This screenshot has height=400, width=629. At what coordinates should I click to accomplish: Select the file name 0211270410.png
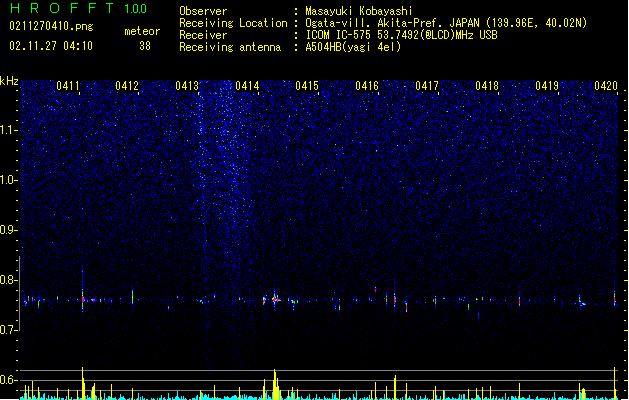coord(51,26)
